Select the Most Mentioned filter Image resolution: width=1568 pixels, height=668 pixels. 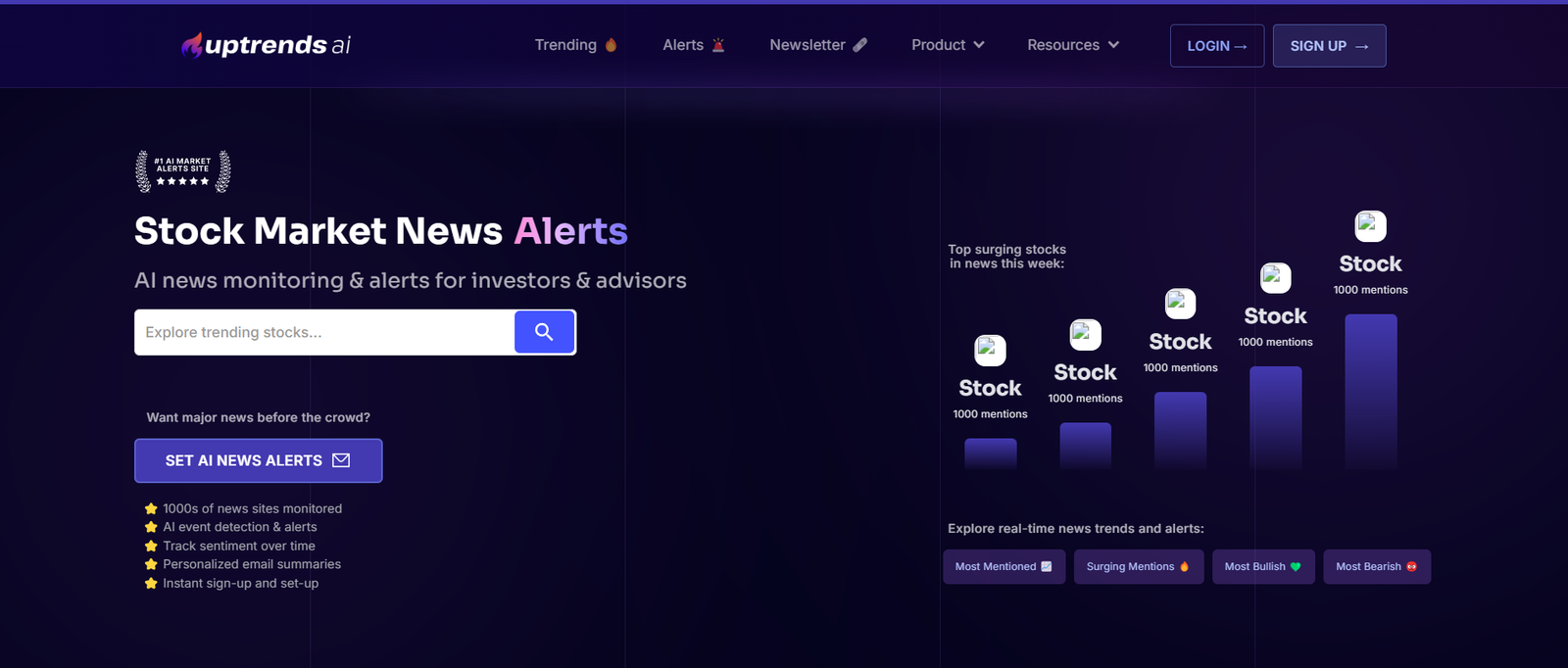[x=1004, y=567]
